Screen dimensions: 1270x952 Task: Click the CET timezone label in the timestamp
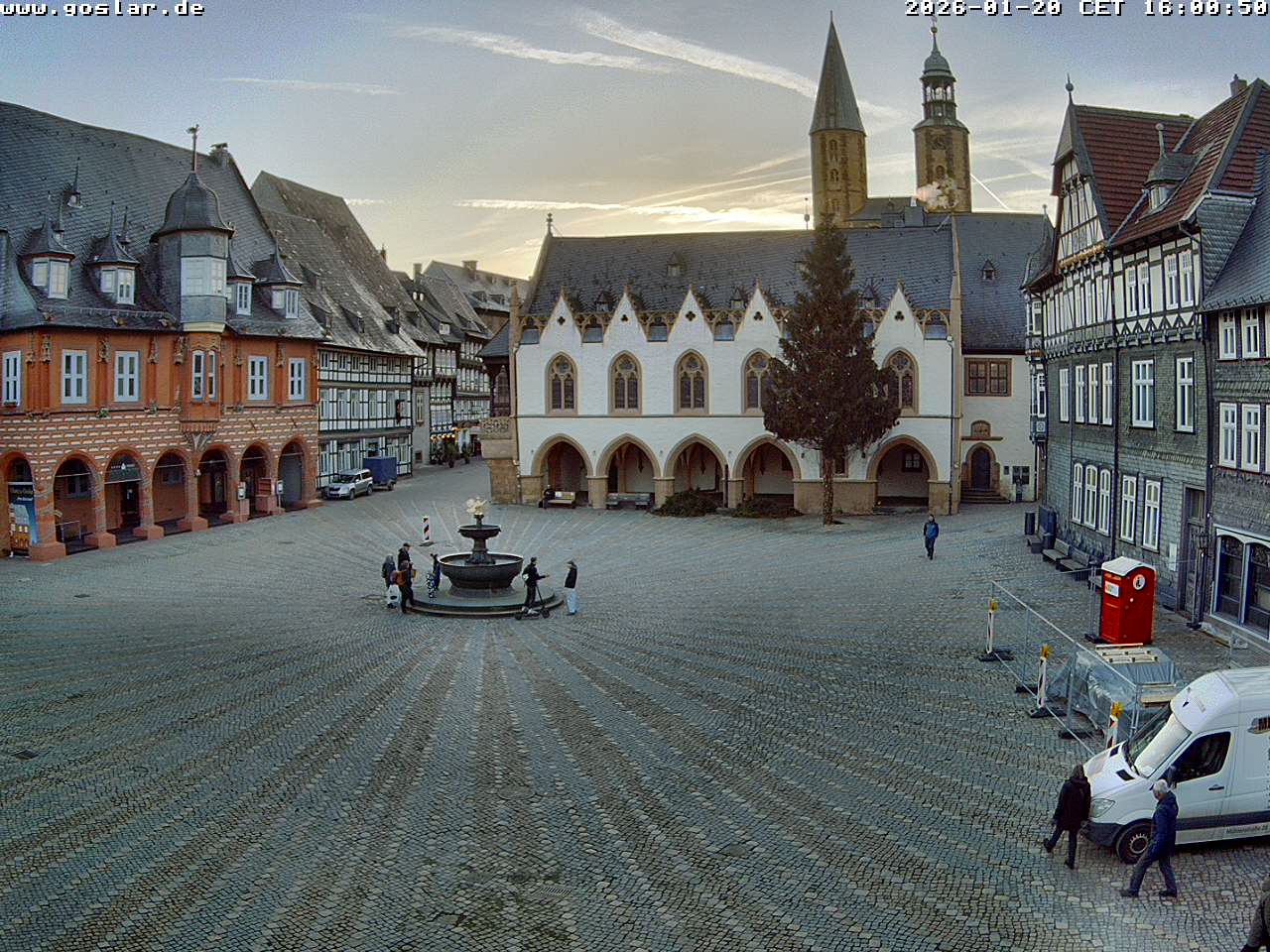pos(1100,9)
